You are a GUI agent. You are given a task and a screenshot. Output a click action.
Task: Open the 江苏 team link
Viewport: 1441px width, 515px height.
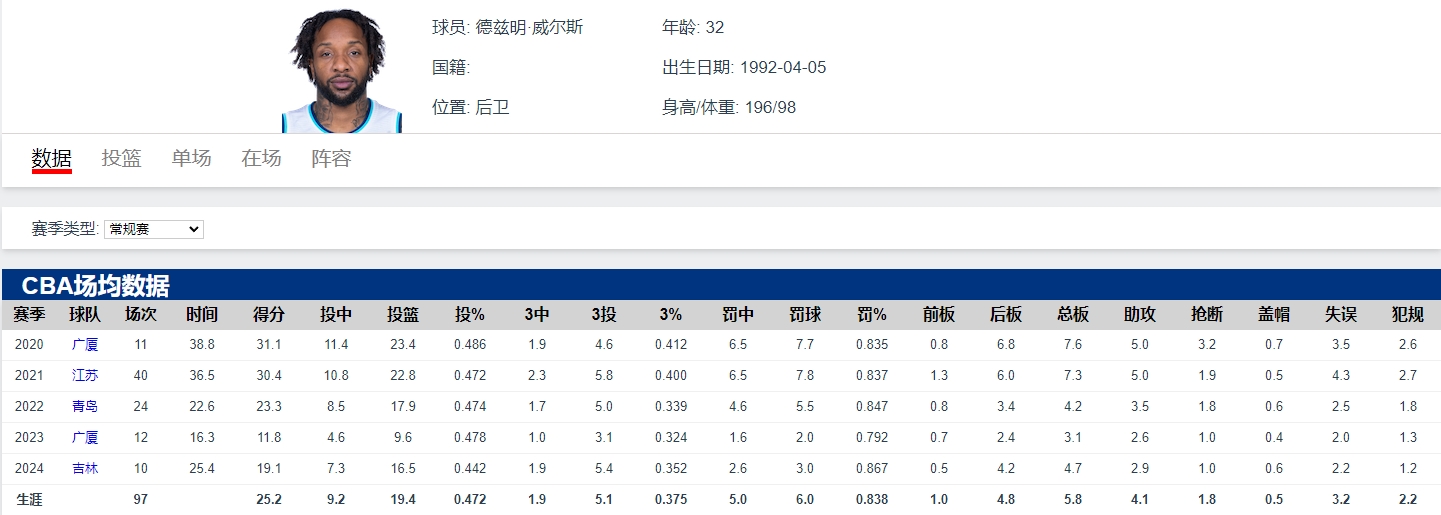click(x=85, y=375)
